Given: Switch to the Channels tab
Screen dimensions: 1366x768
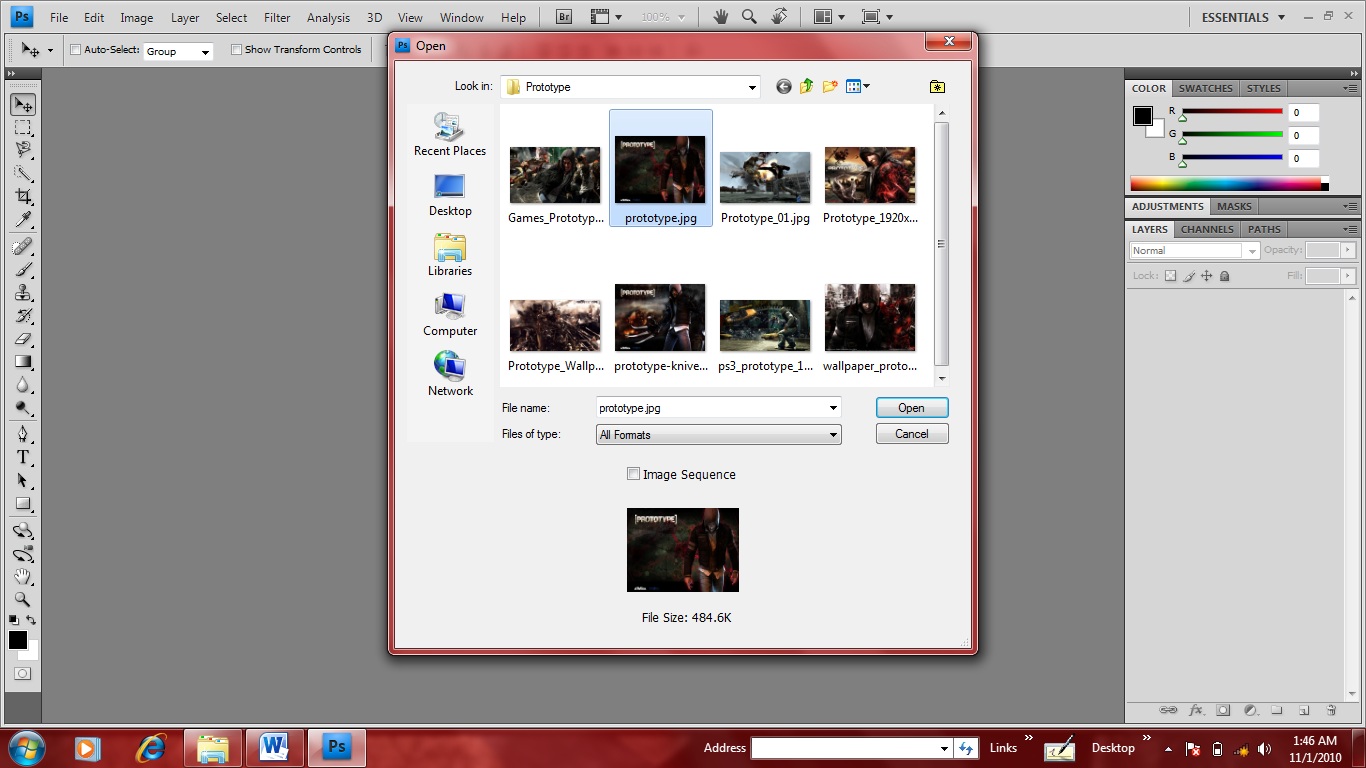Looking at the screenshot, I should (1207, 229).
